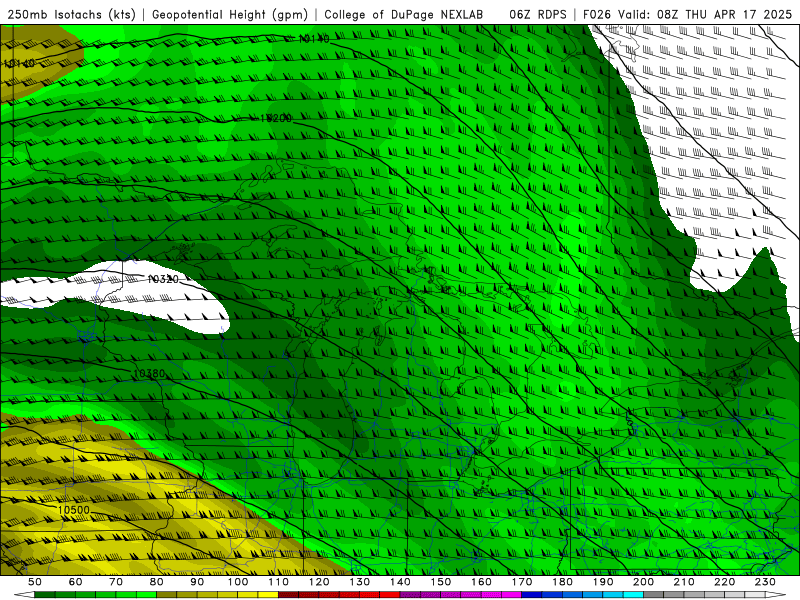
Task: Click the 90 knot legend label
Action: click(x=197, y=582)
